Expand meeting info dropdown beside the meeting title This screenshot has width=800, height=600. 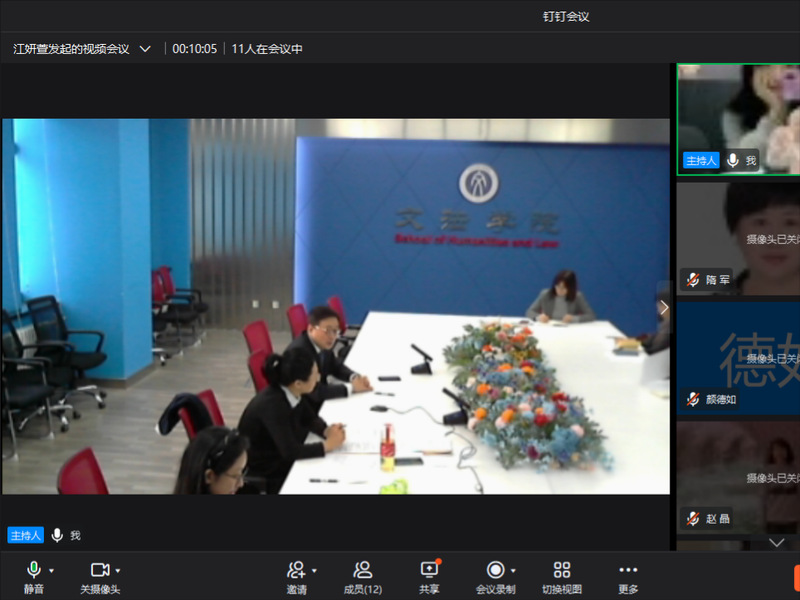pos(146,48)
